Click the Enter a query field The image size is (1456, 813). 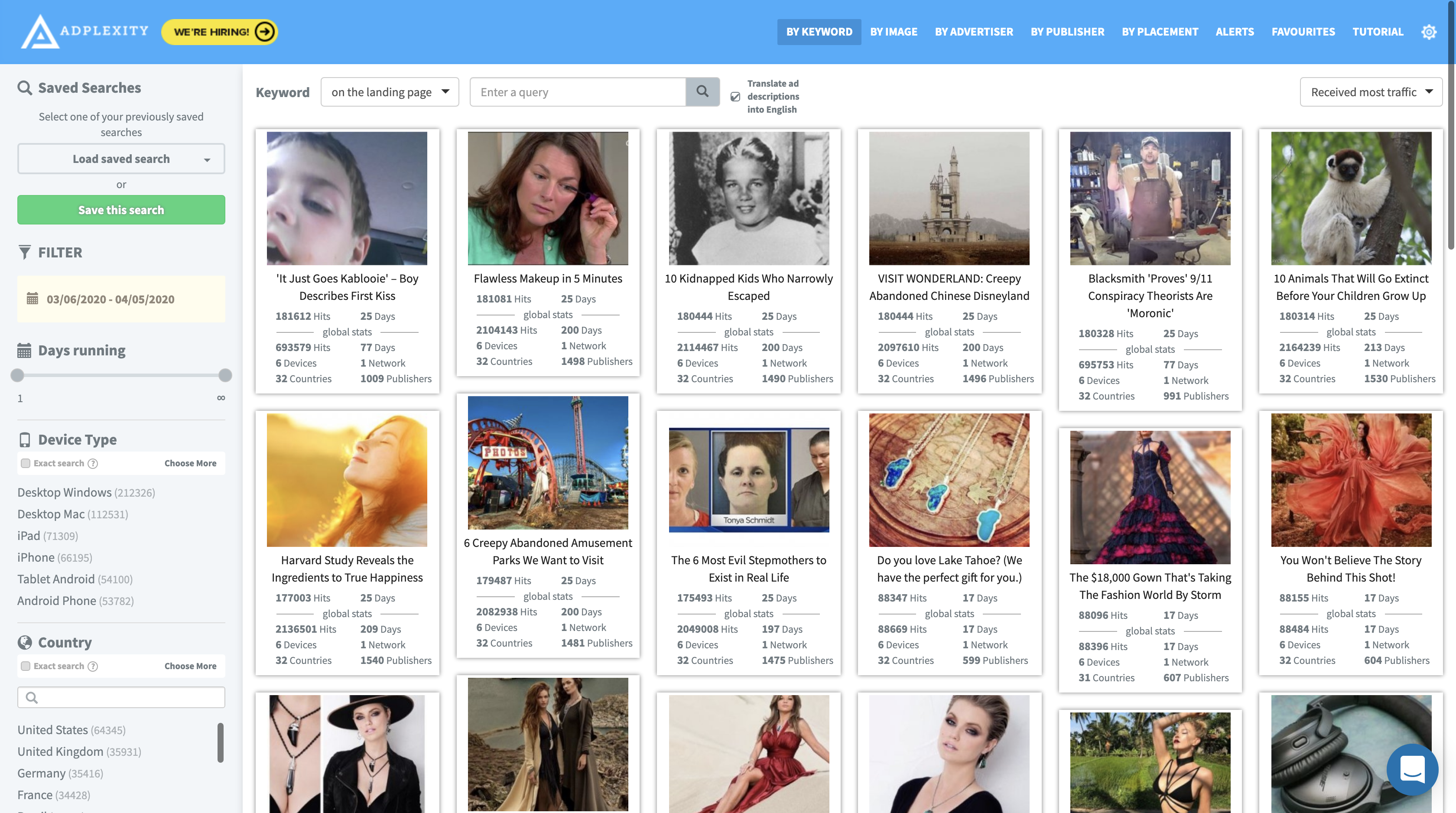tap(577, 91)
